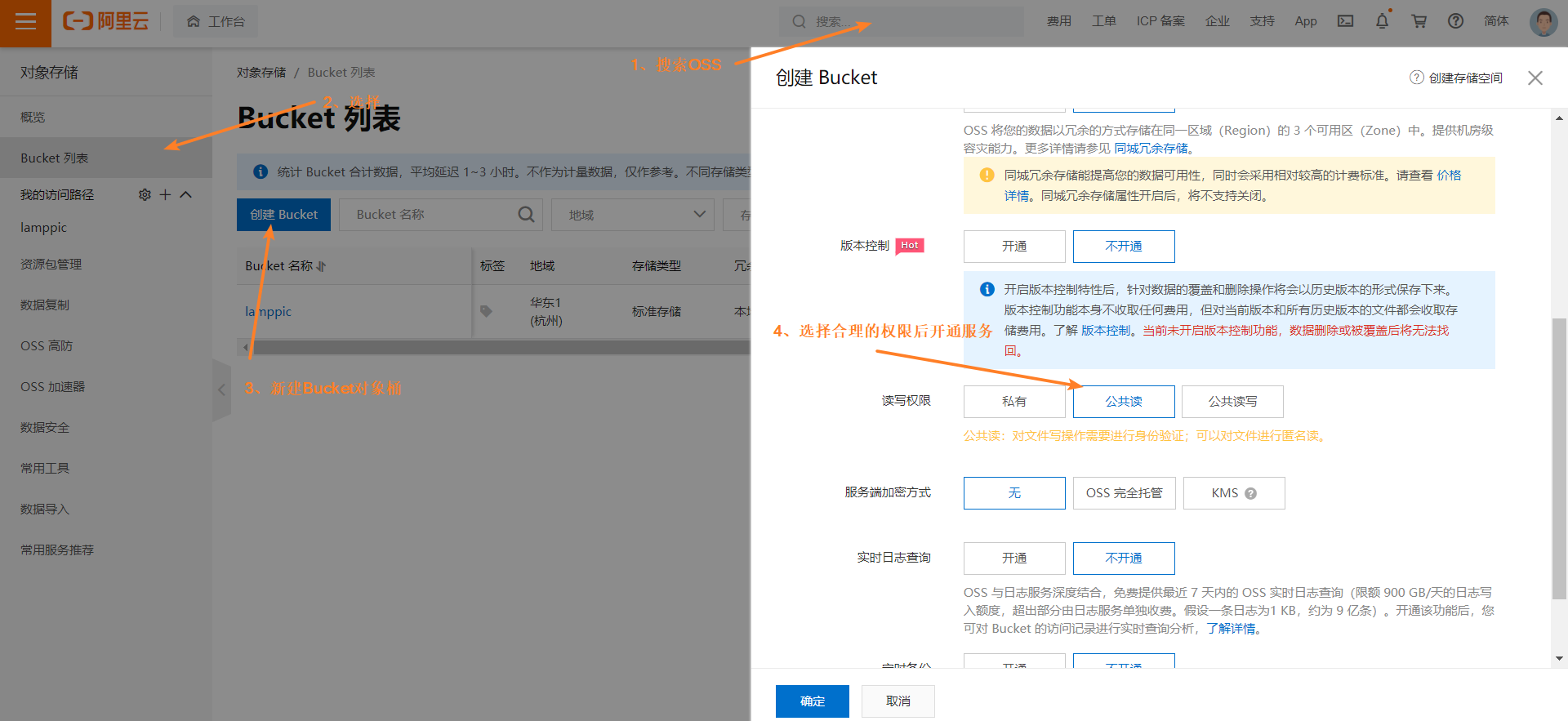Collapse the sidebar with the chevron handle
Screen dimensions: 1568x721
click(x=221, y=390)
